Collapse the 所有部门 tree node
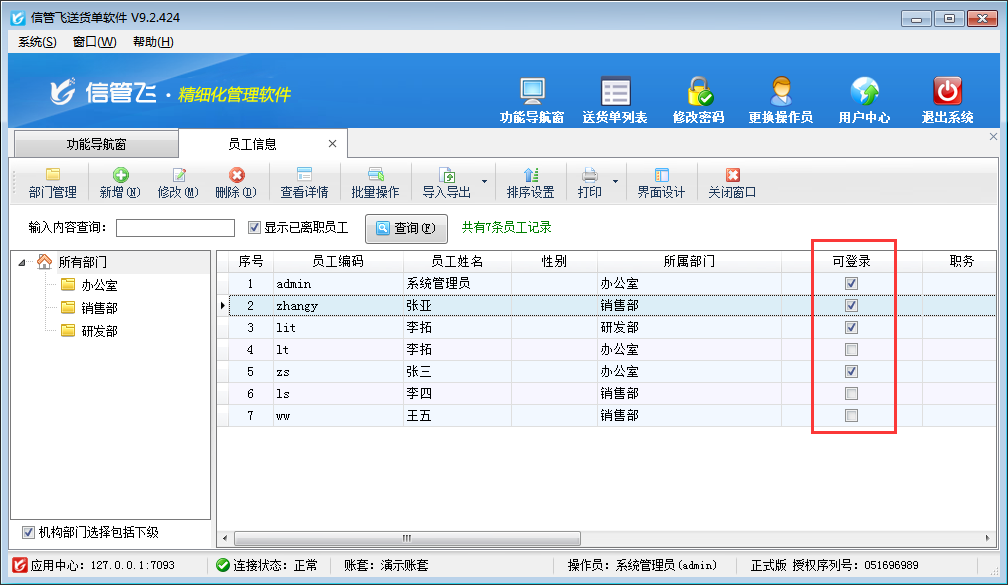The width and height of the screenshot is (1008, 585). [23, 262]
